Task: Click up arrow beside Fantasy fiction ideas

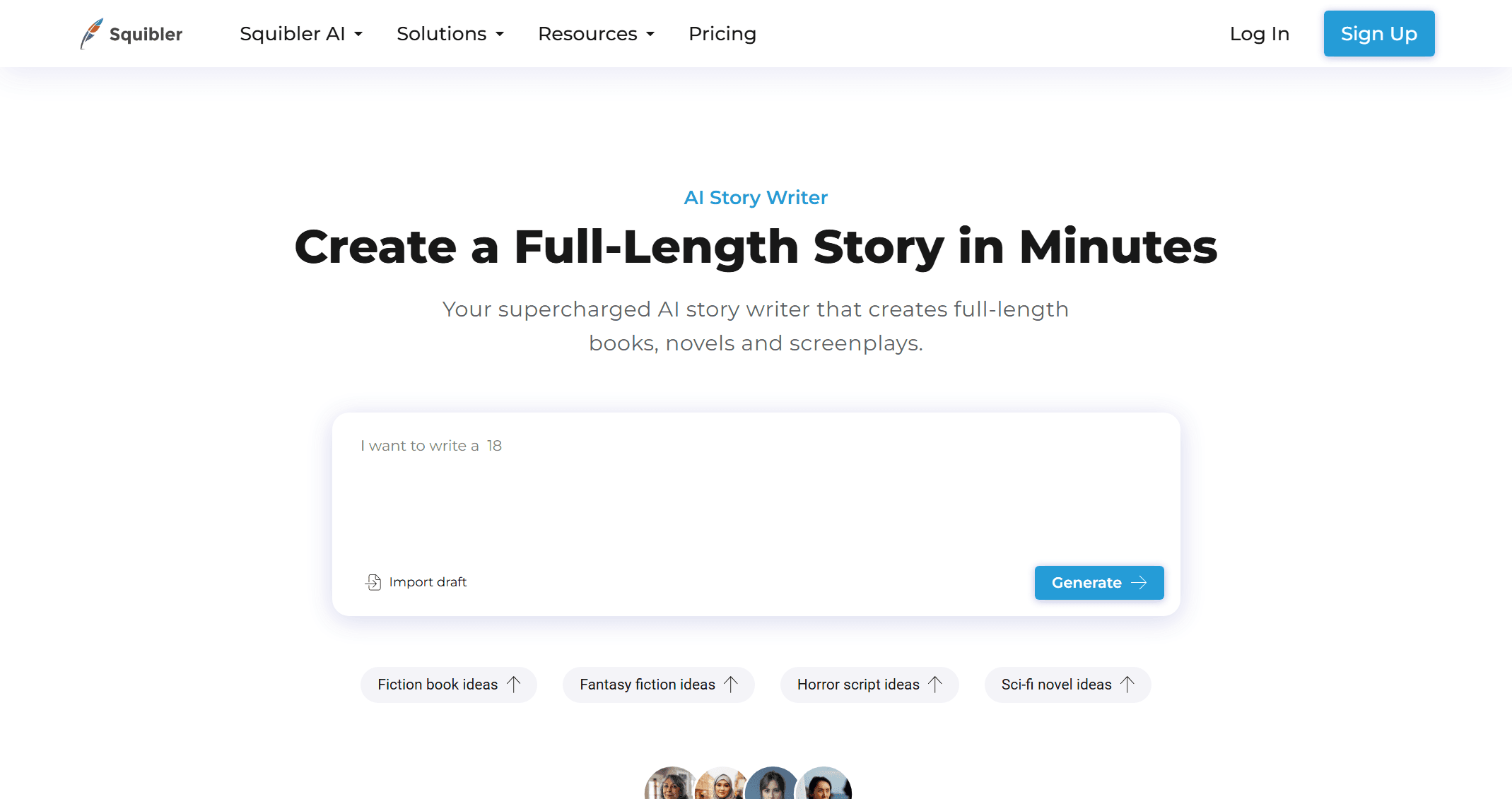Action: 731,684
